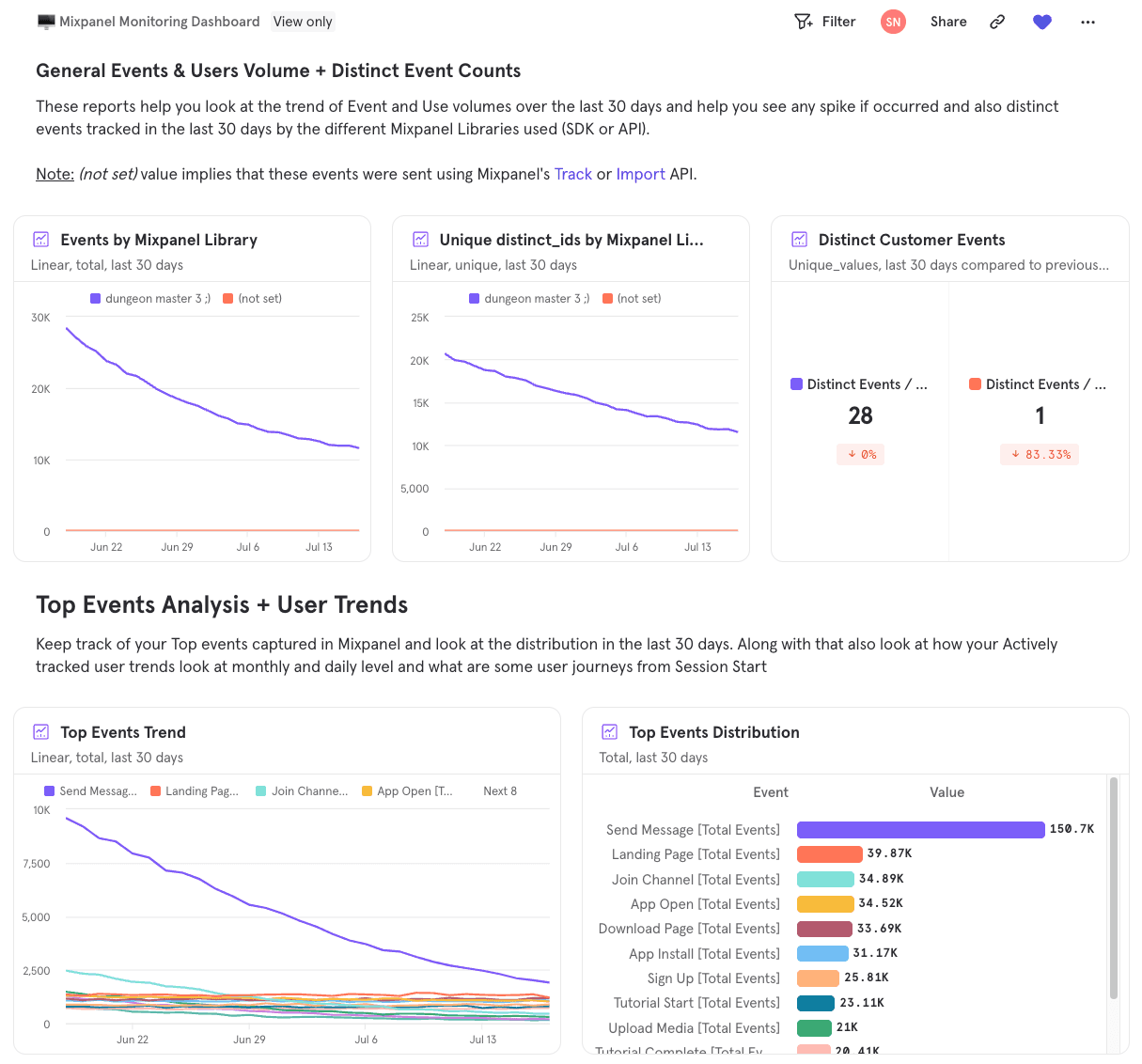This screenshot has width=1142, height=1064.
Task: Click the purple heart favorite icon
Action: [1041, 22]
